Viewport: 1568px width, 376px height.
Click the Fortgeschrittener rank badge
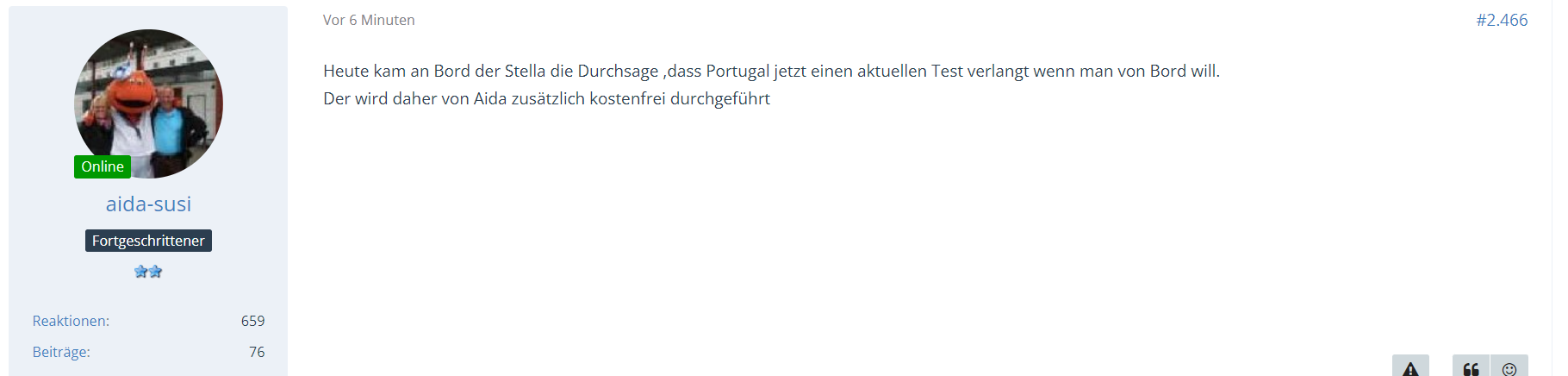[x=148, y=241]
